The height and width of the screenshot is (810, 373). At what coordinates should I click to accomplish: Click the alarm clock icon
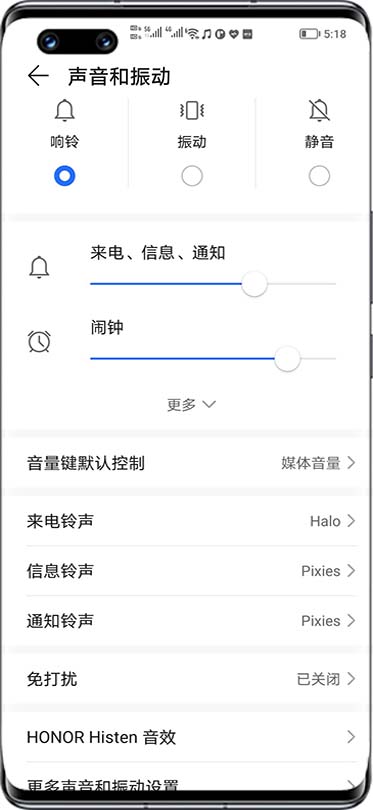(x=39, y=341)
